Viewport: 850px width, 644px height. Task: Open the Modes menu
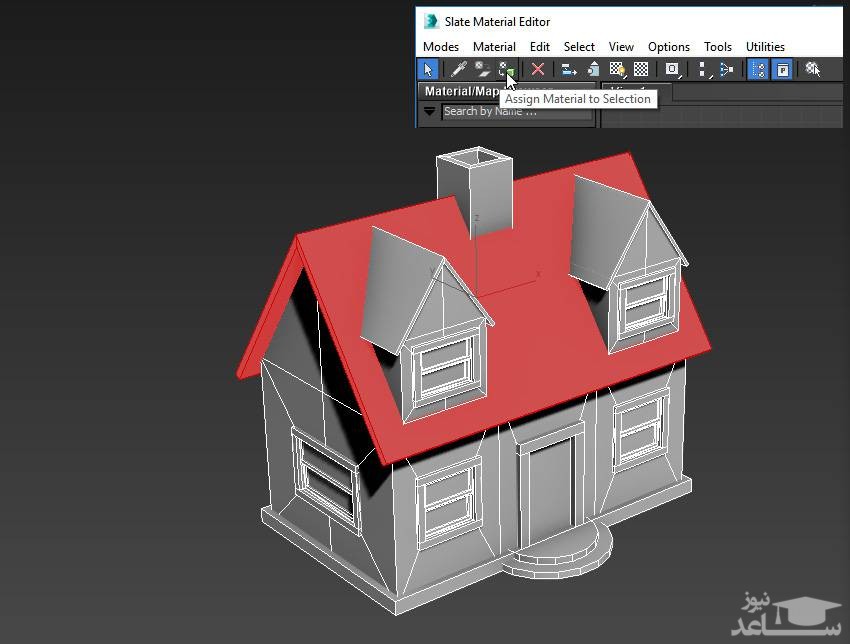[x=440, y=46]
